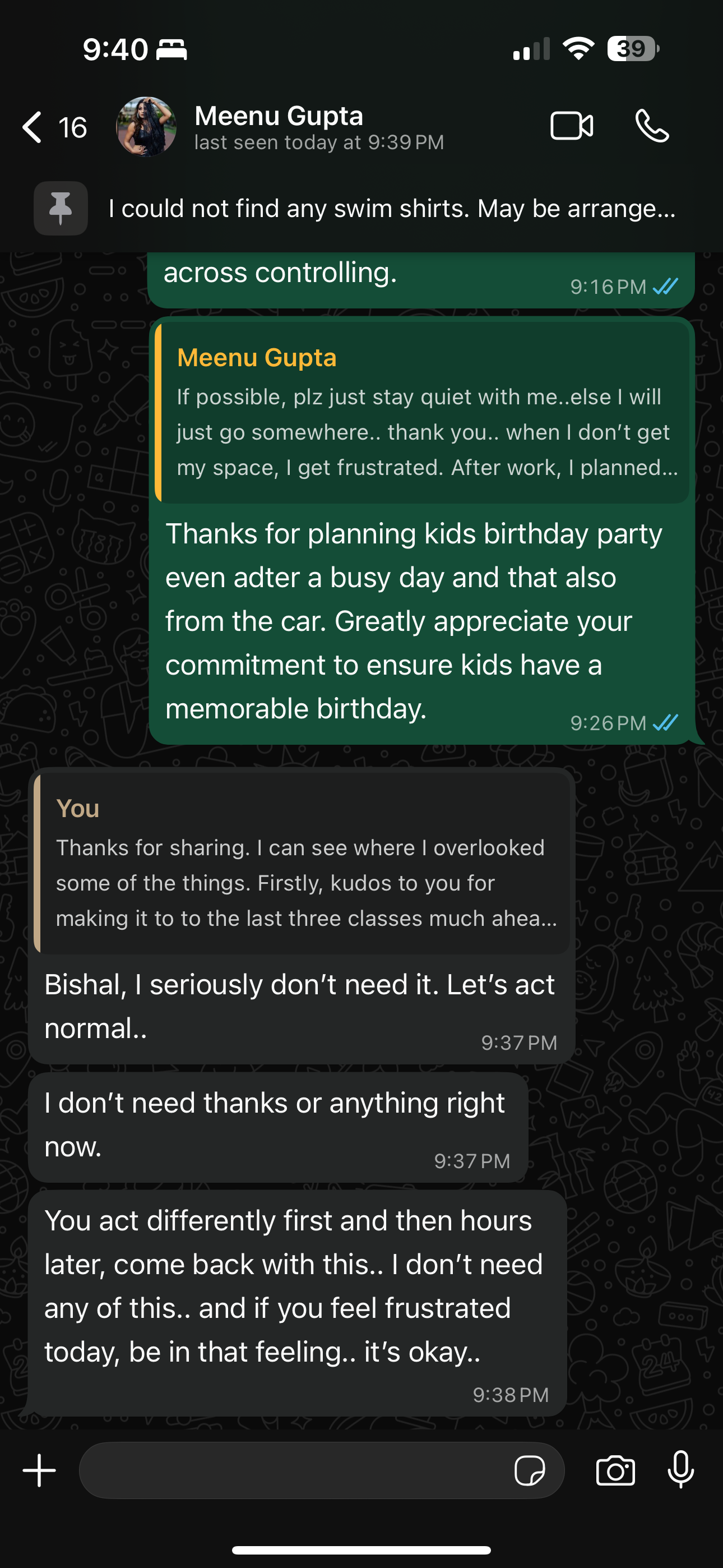This screenshot has height=1568, width=723.
Task: Jump to quoted "You" reply message
Action: (x=302, y=864)
